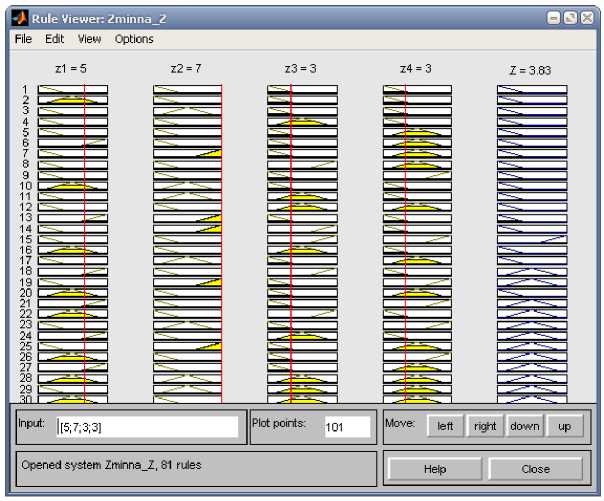Open the File menu
The width and height of the screenshot is (604, 501).
click(x=23, y=39)
